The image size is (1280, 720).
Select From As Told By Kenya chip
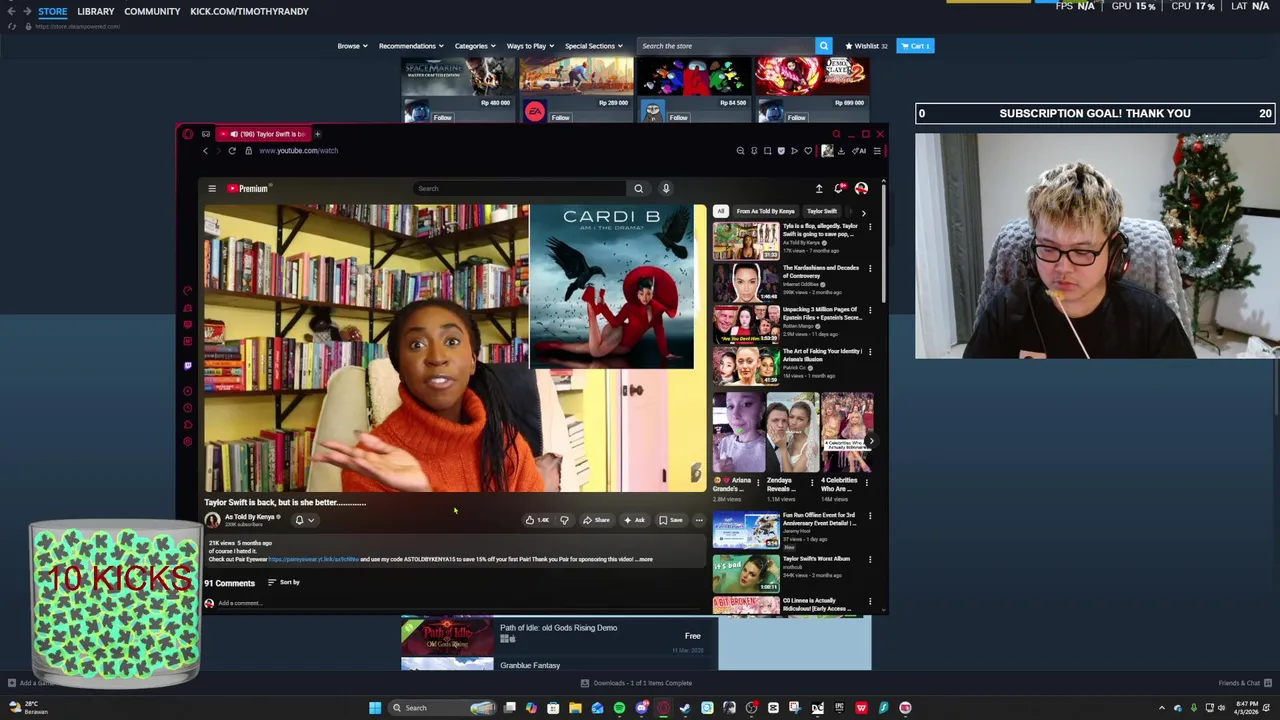click(766, 211)
